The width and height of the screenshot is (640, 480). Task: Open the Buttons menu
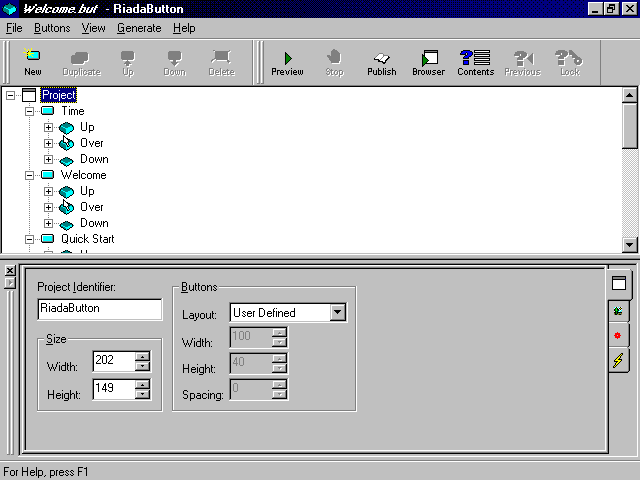point(52,28)
